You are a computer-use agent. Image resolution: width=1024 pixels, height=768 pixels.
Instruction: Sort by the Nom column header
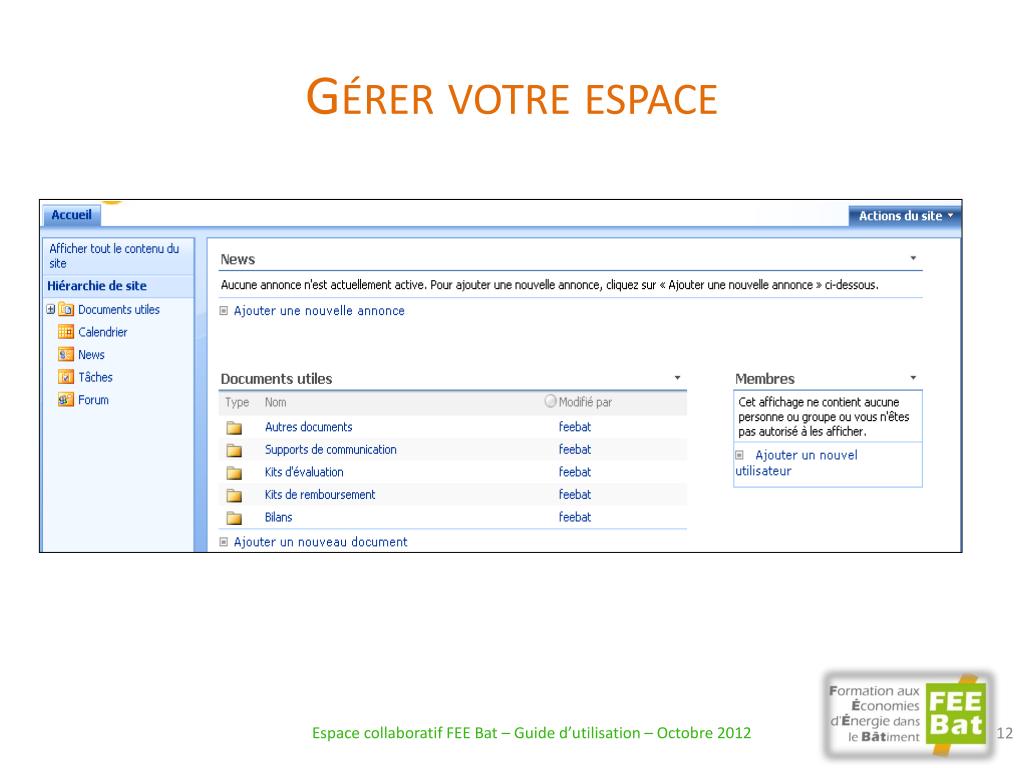pyautogui.click(x=275, y=402)
